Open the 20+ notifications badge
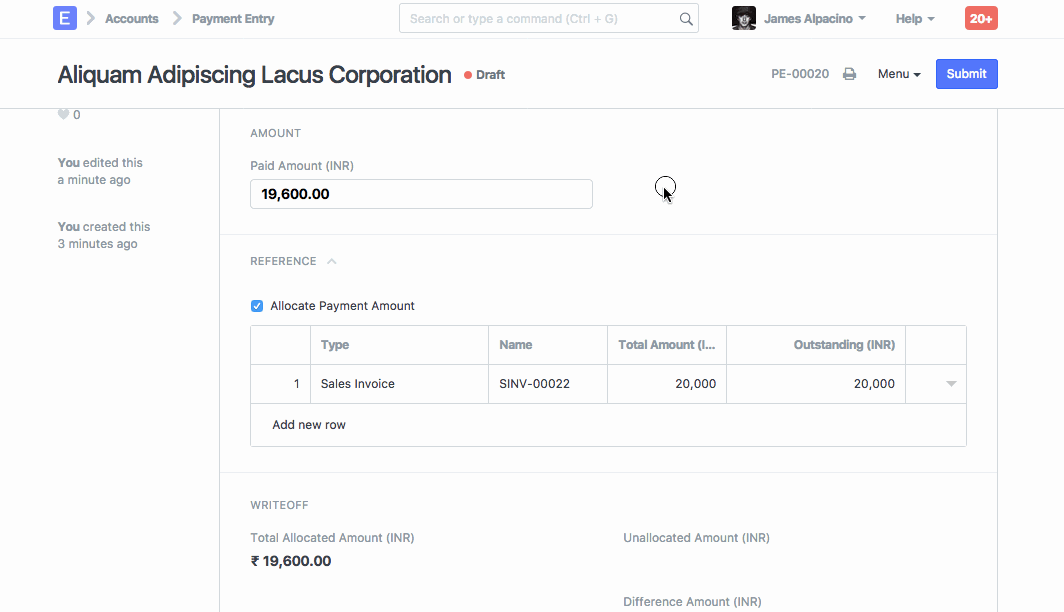The width and height of the screenshot is (1064, 612). tap(980, 18)
